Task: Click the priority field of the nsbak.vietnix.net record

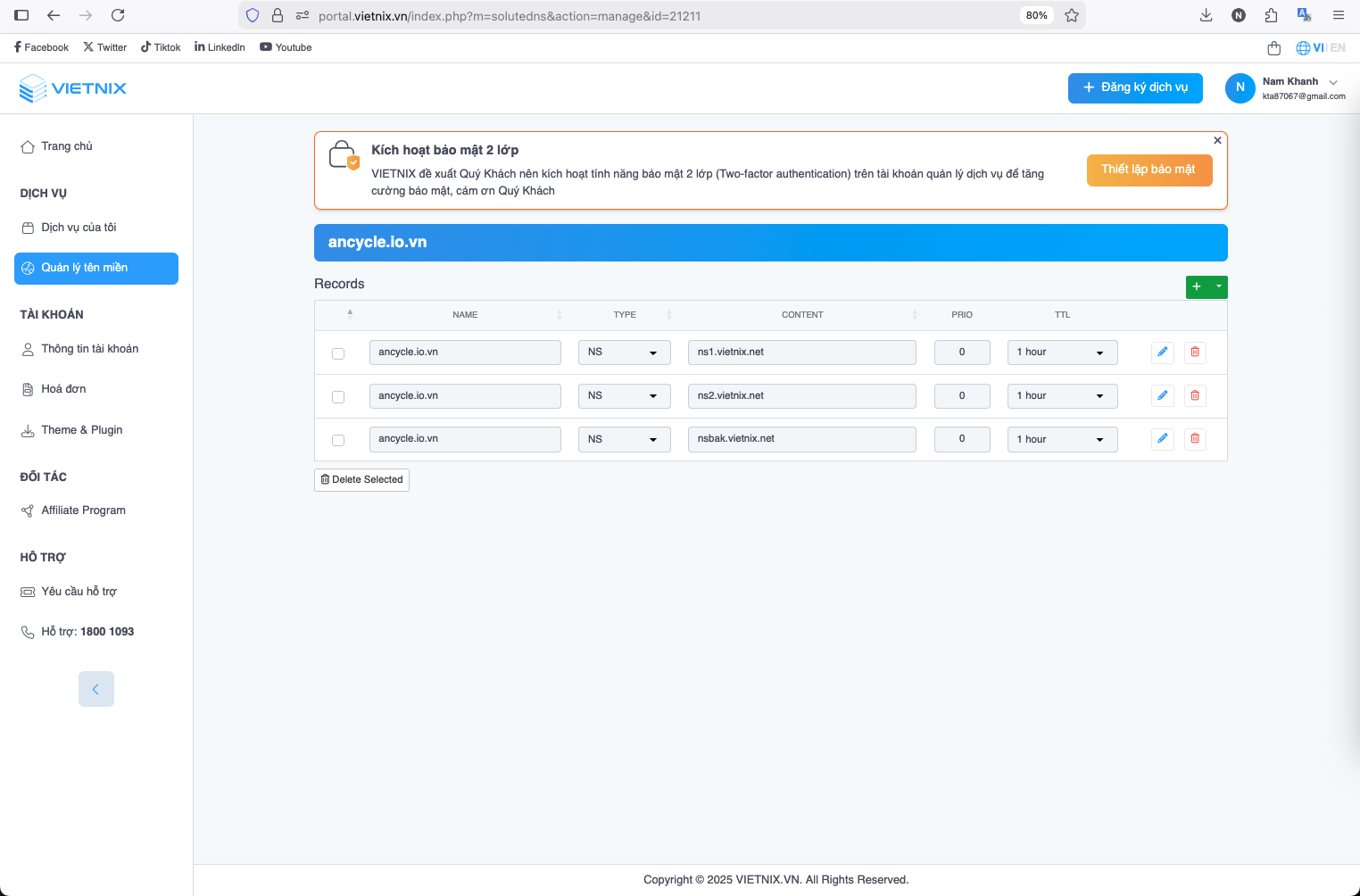Action: [962, 439]
